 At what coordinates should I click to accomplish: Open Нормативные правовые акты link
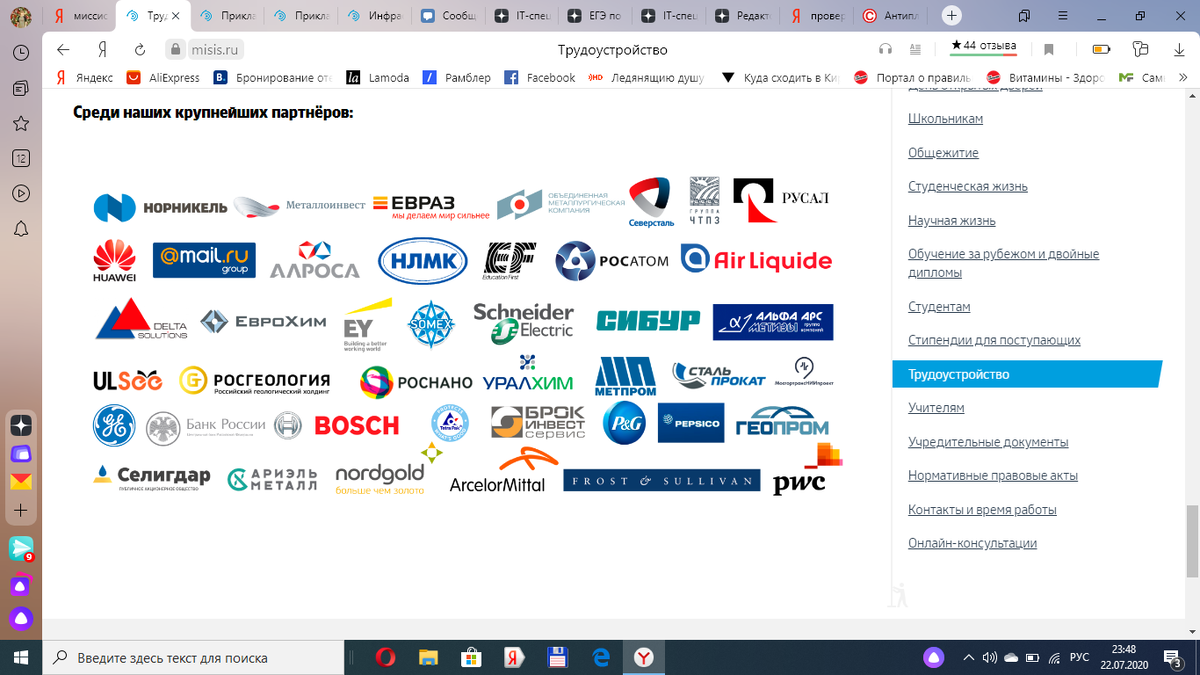pyautogui.click(x=993, y=476)
